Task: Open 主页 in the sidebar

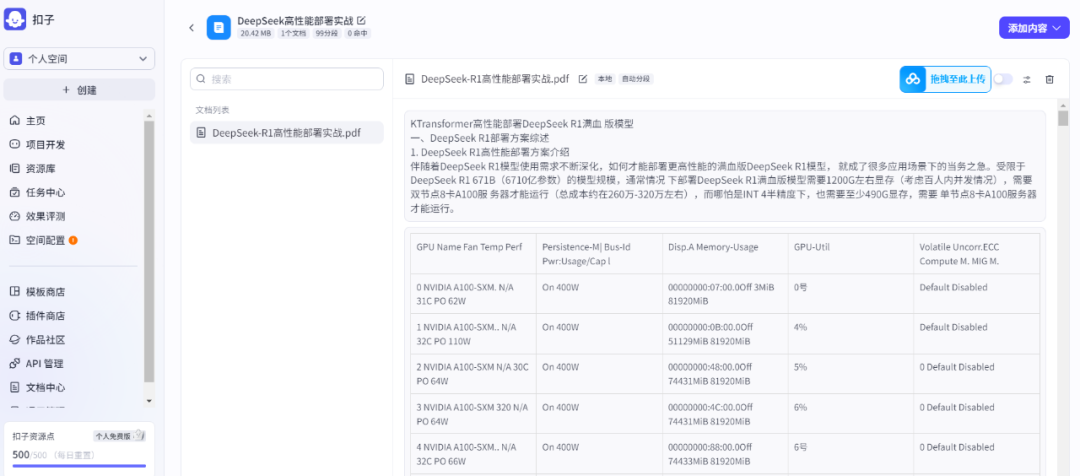Action: (x=36, y=121)
